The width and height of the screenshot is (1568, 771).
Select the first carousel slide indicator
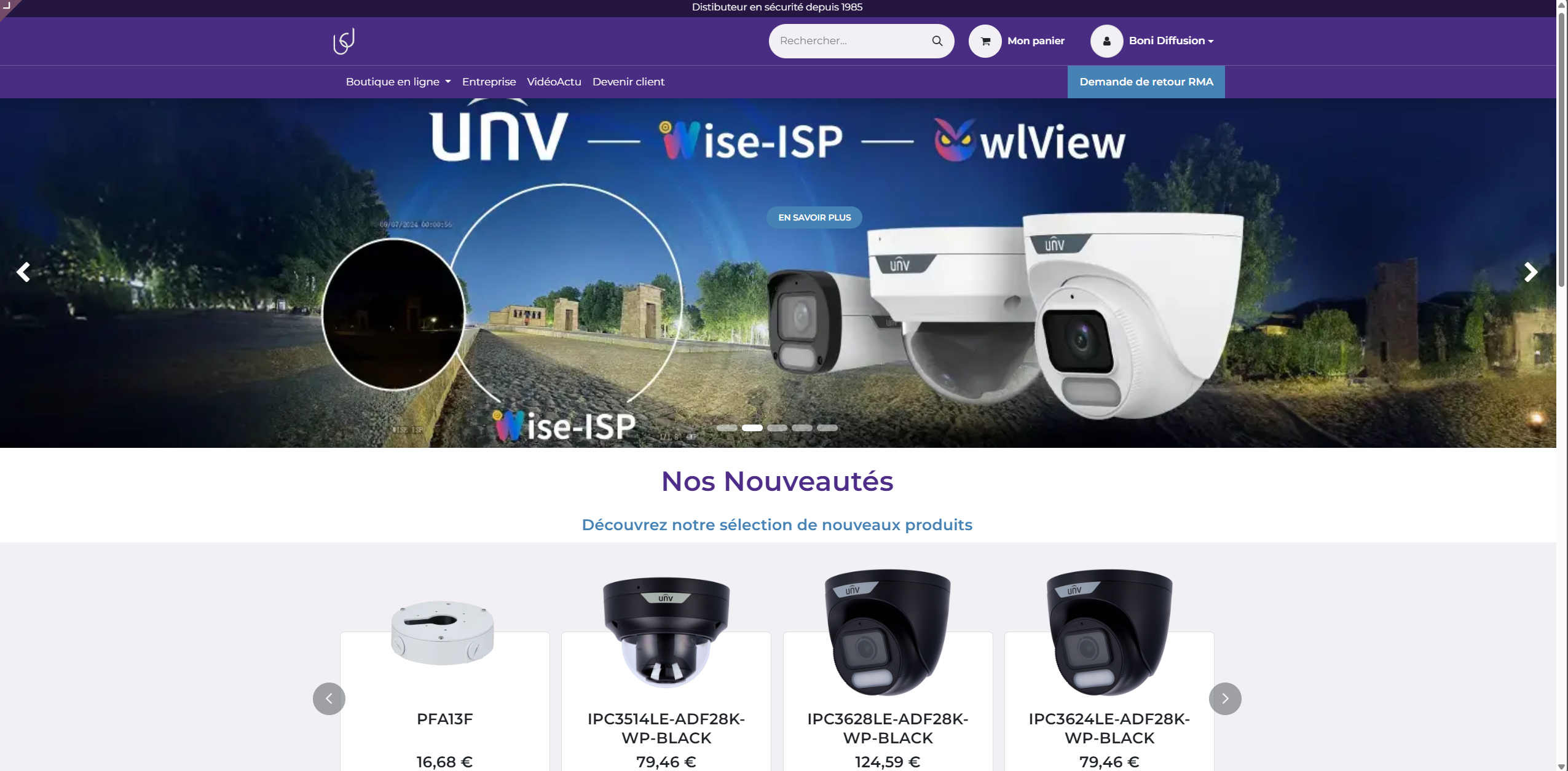click(x=727, y=428)
